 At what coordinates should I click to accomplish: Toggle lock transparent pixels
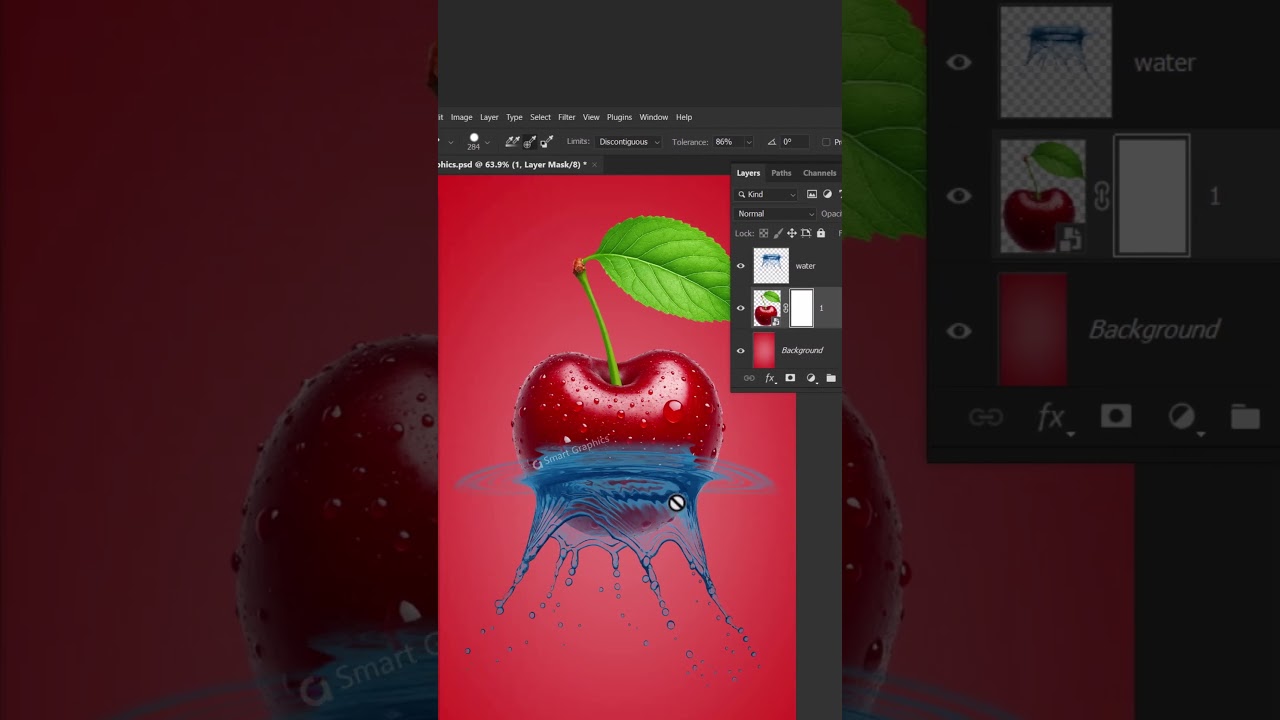(x=764, y=233)
